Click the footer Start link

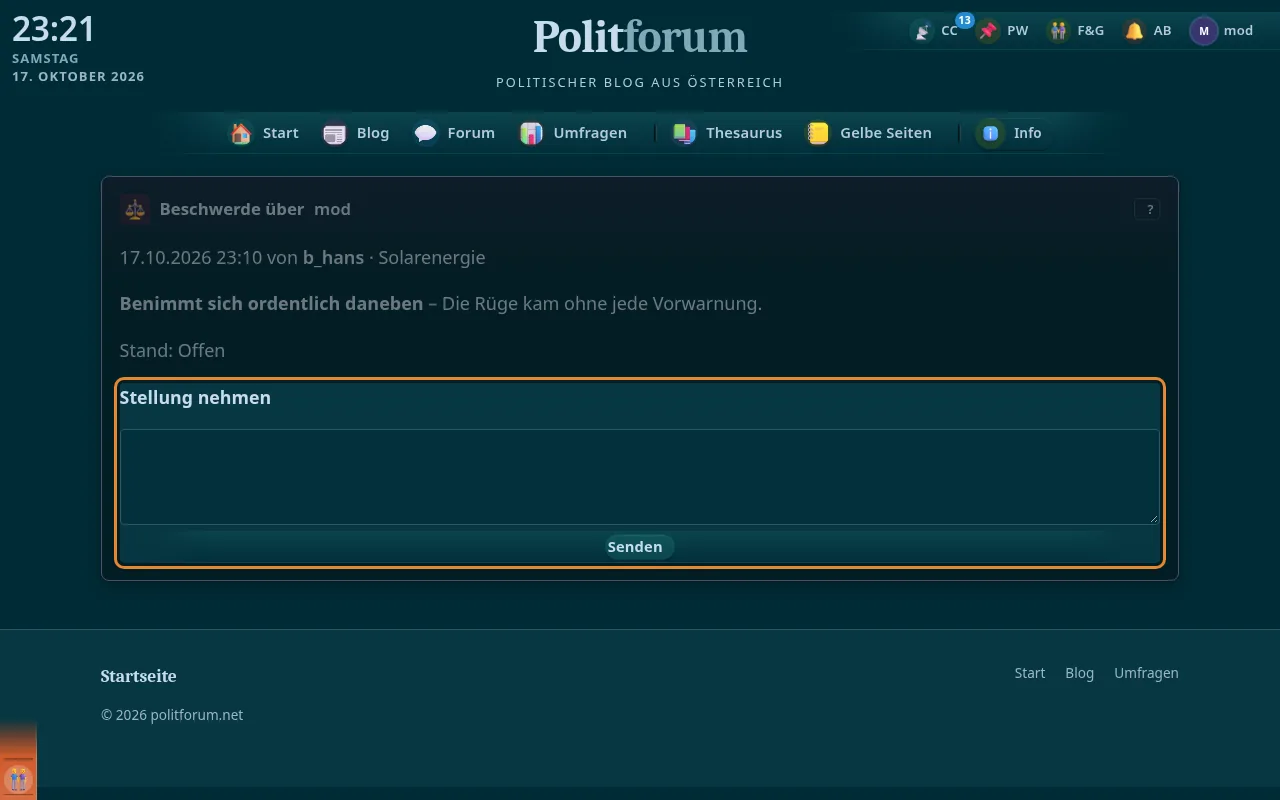click(1030, 673)
